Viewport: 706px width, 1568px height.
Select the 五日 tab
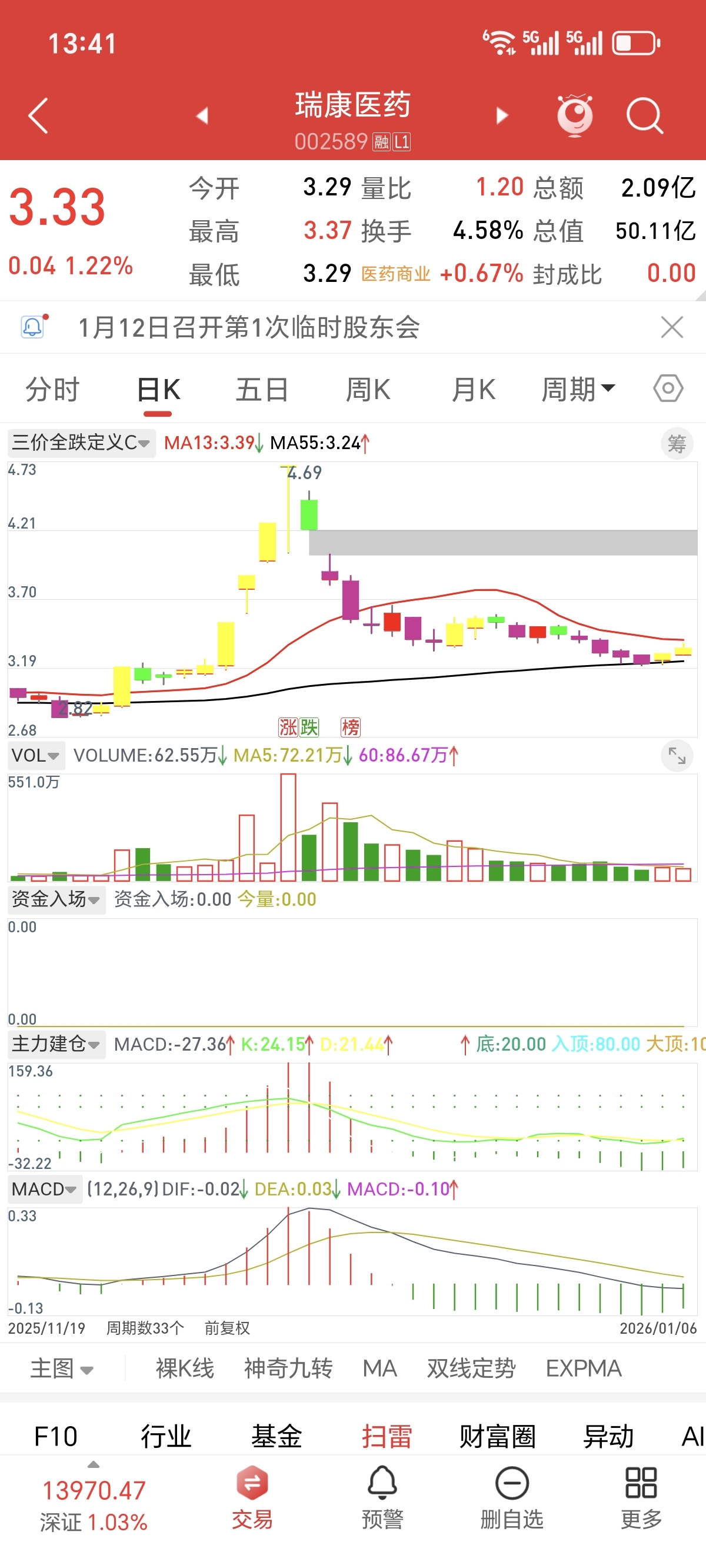[262, 389]
